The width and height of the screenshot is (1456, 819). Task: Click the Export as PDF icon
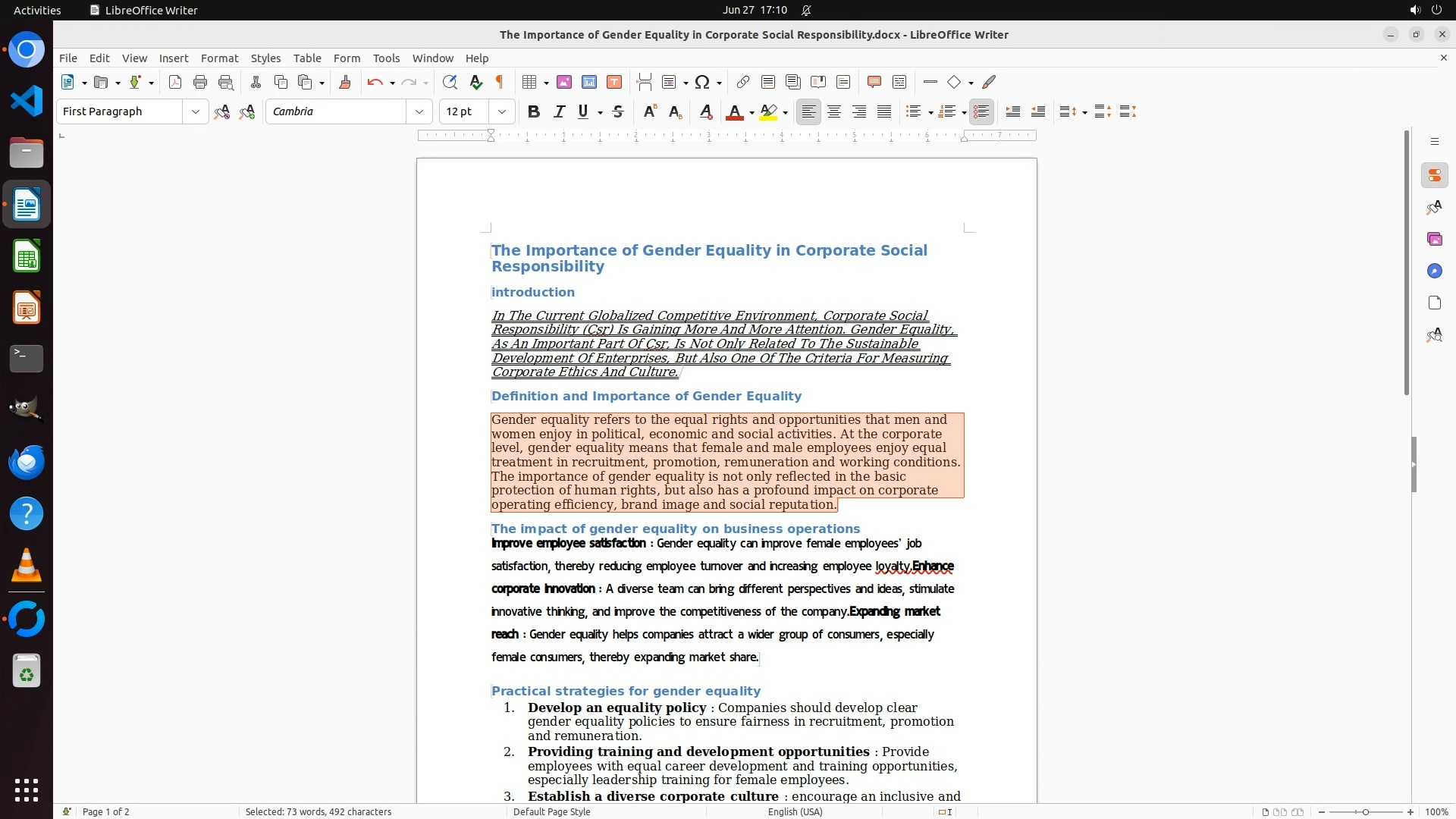(175, 82)
